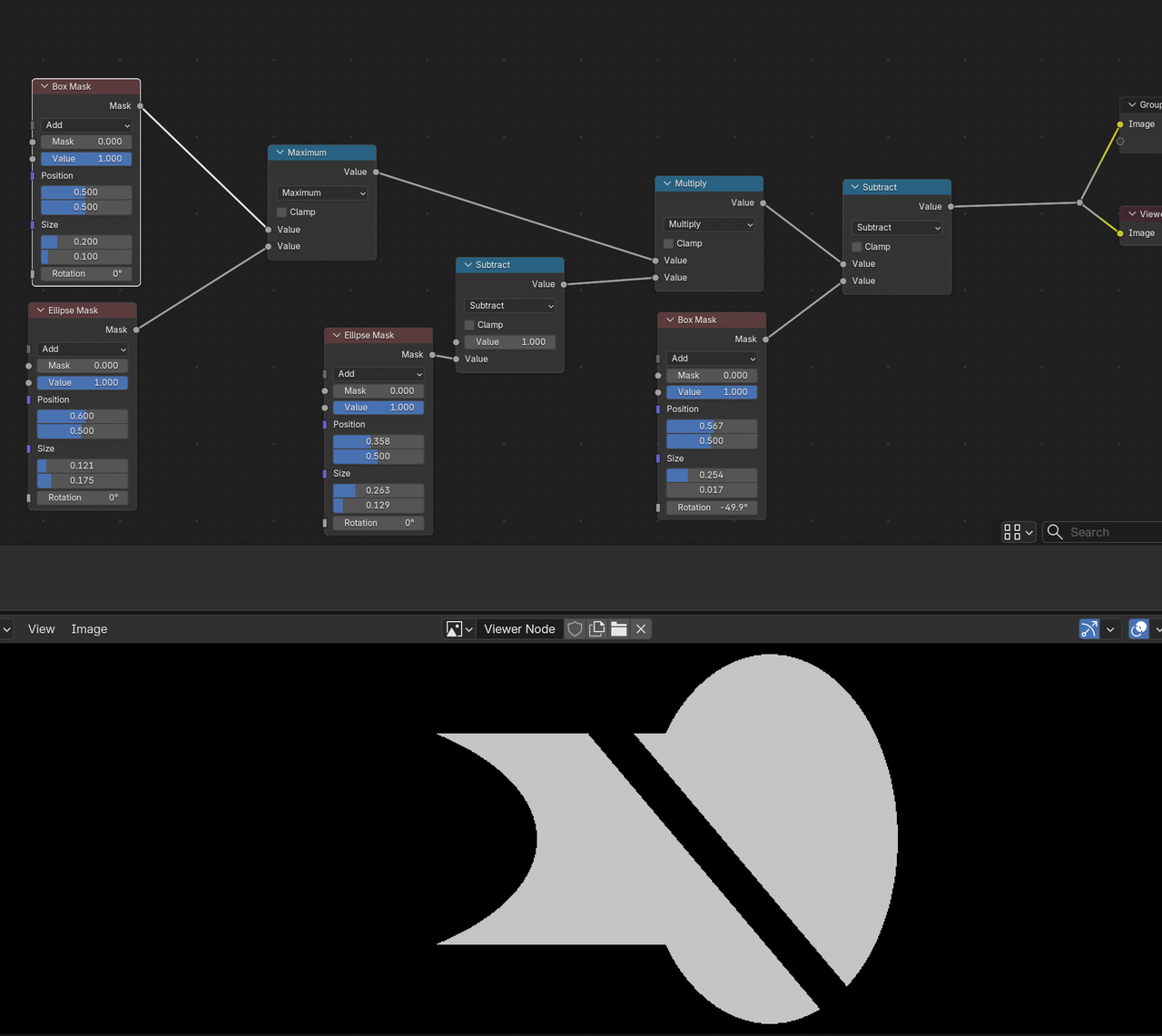Toggle the overlays icon in the image header
Screen dimensions: 1162x1036
click(x=1138, y=628)
